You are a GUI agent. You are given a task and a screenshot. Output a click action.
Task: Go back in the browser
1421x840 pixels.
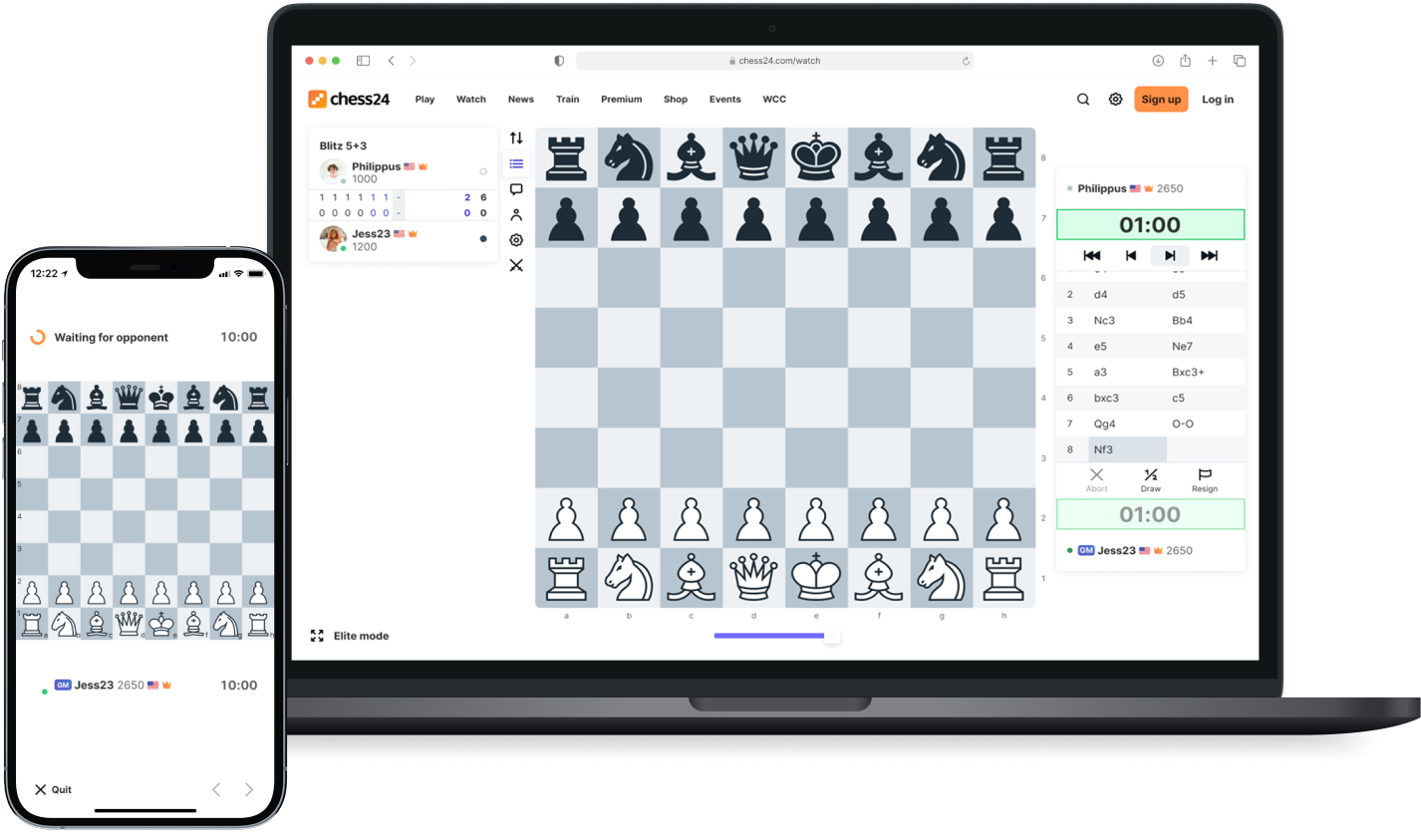tap(391, 61)
